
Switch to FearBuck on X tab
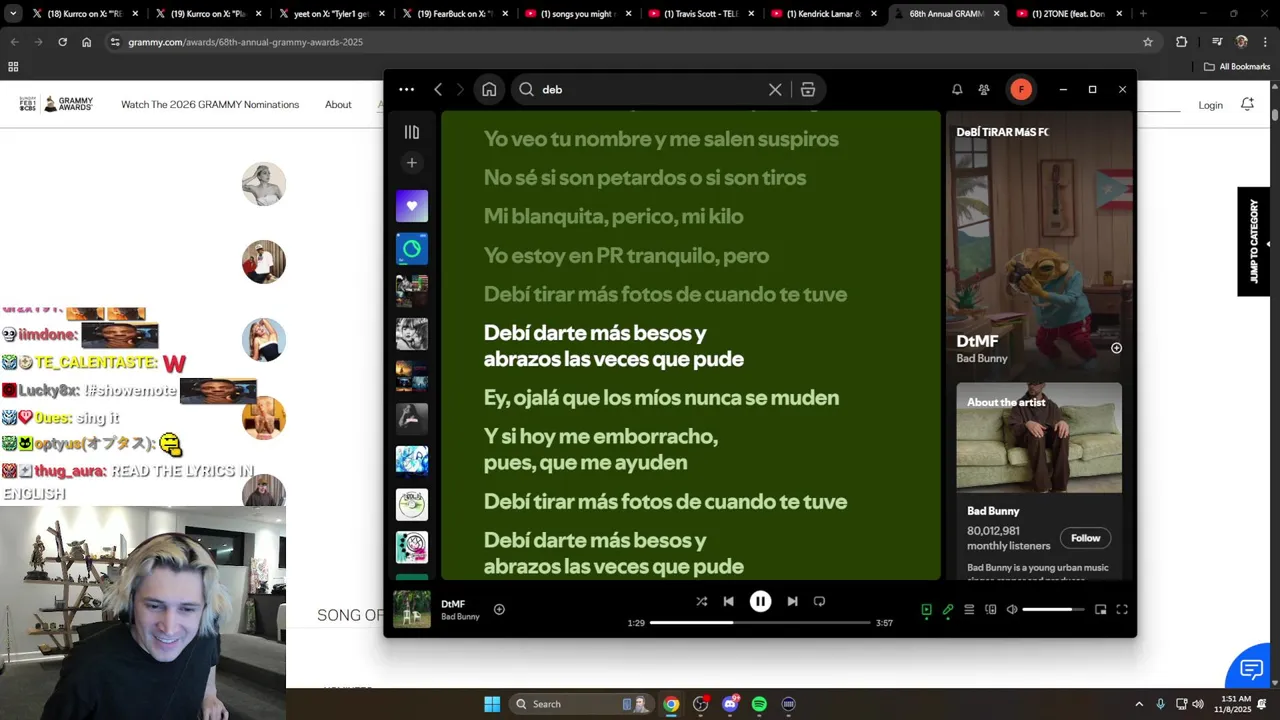453,14
